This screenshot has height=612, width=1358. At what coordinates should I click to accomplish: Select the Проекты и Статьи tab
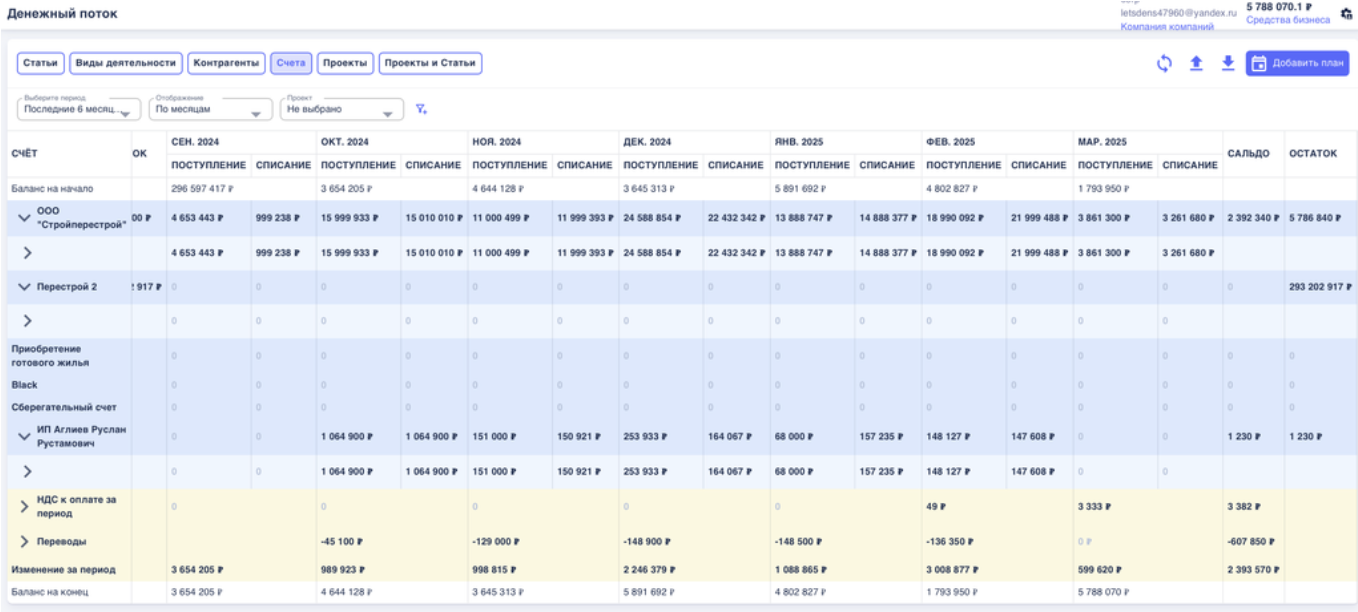point(430,63)
